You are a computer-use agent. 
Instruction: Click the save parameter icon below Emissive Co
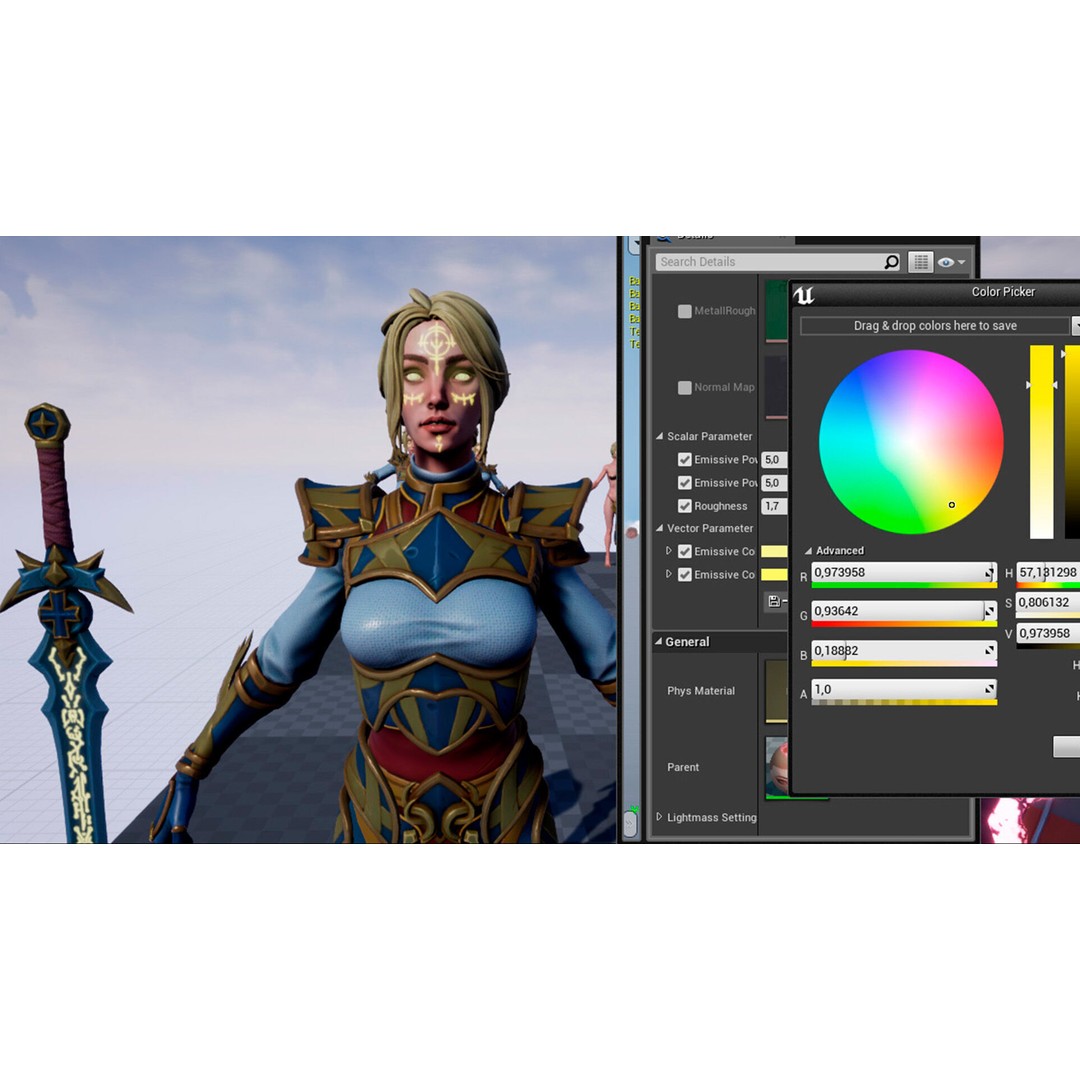774,601
